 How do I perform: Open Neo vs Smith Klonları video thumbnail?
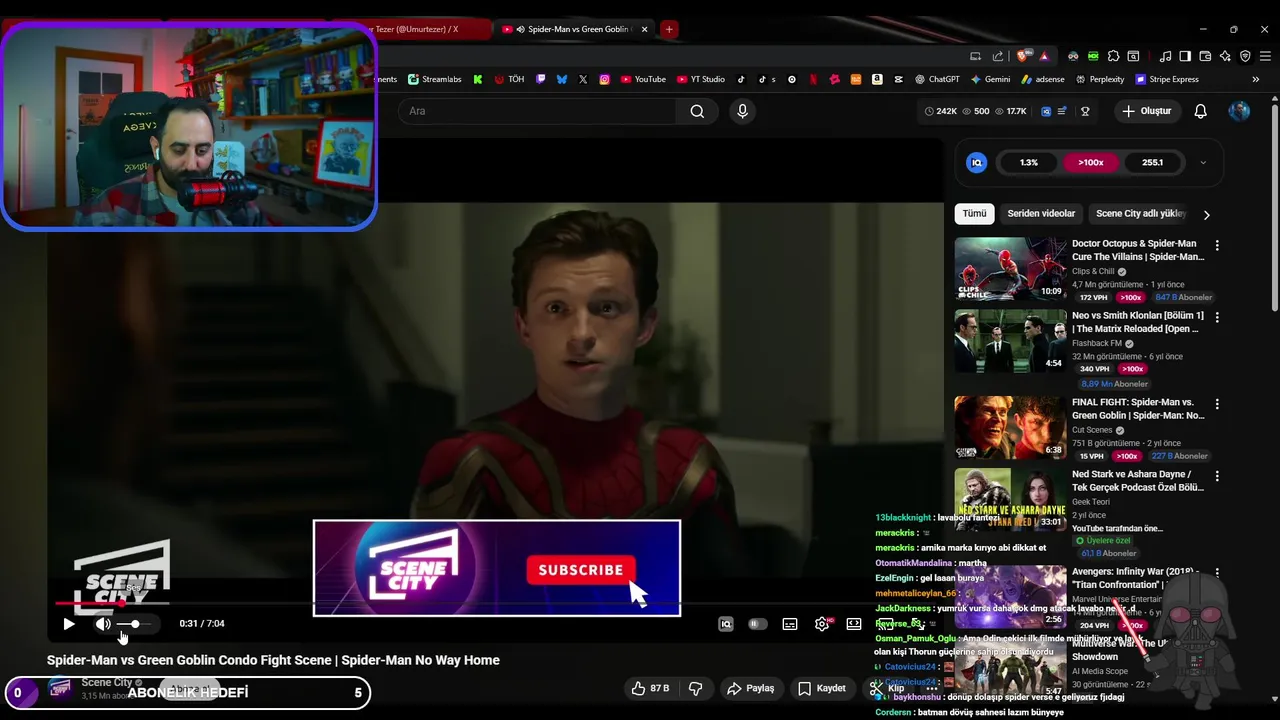tap(1010, 340)
